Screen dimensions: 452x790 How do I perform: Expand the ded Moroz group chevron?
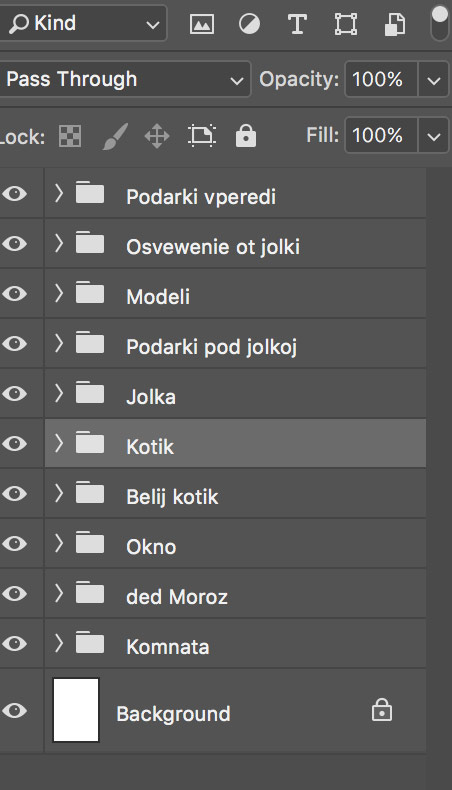tap(59, 593)
